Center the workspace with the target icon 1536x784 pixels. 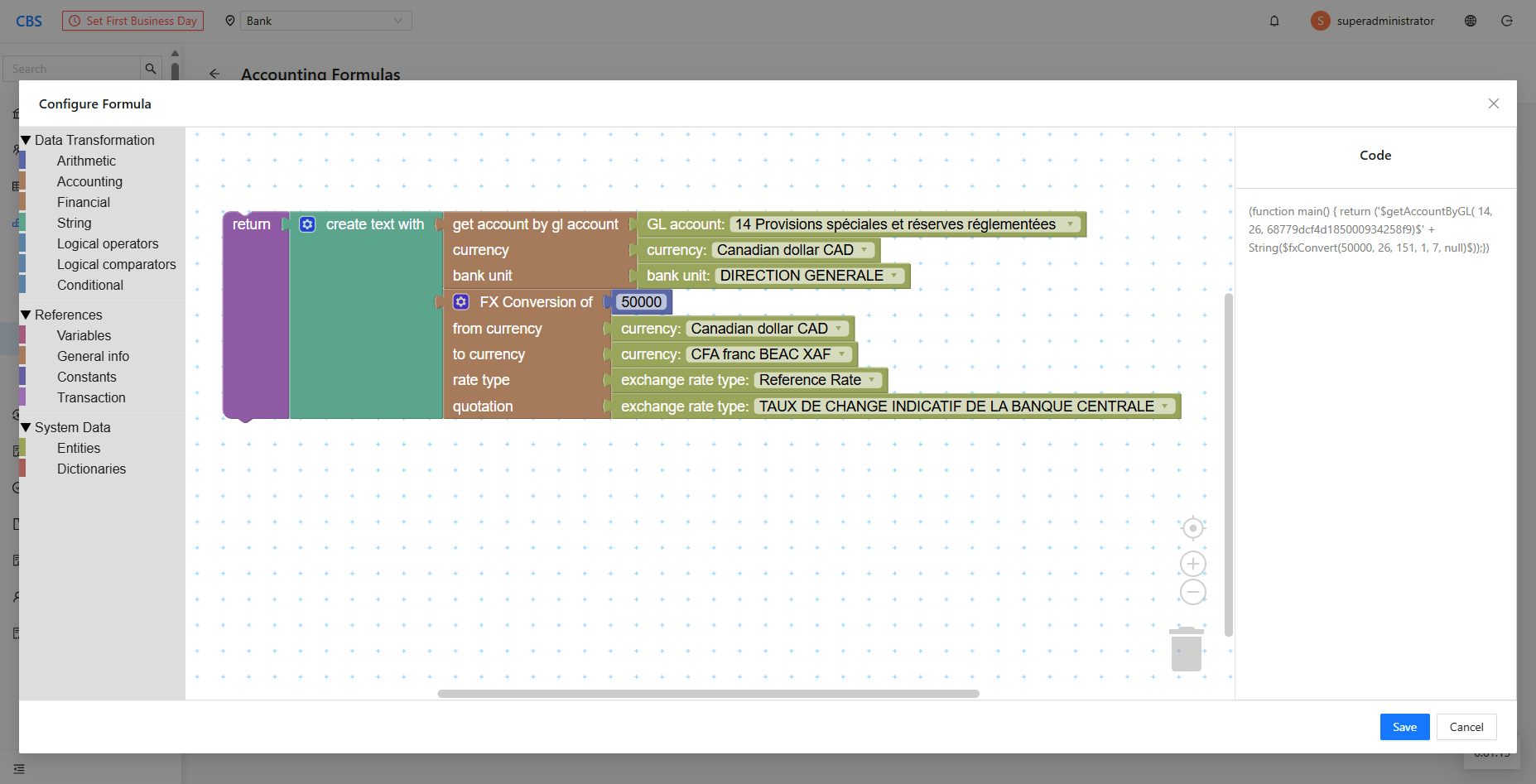(1192, 528)
